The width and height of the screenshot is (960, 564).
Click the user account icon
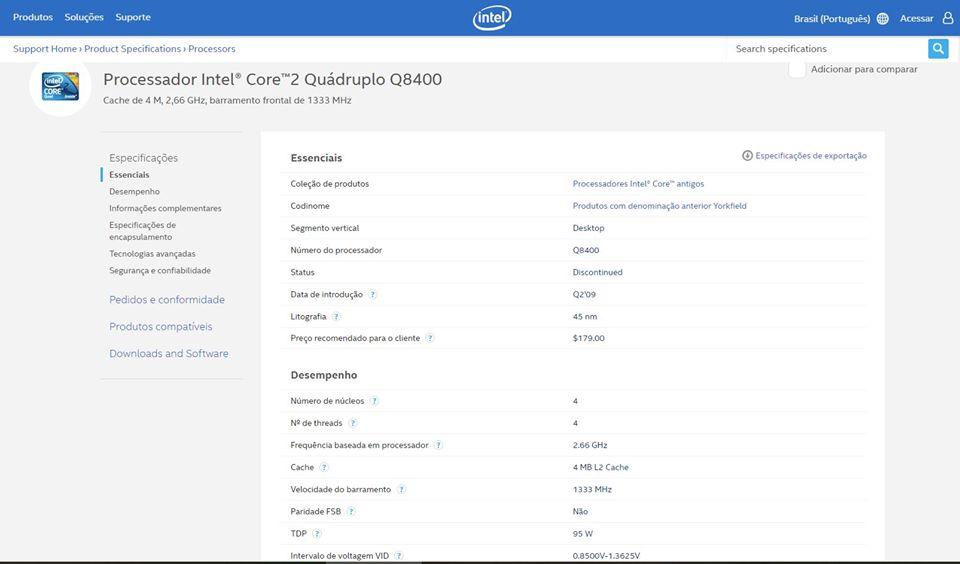point(948,18)
